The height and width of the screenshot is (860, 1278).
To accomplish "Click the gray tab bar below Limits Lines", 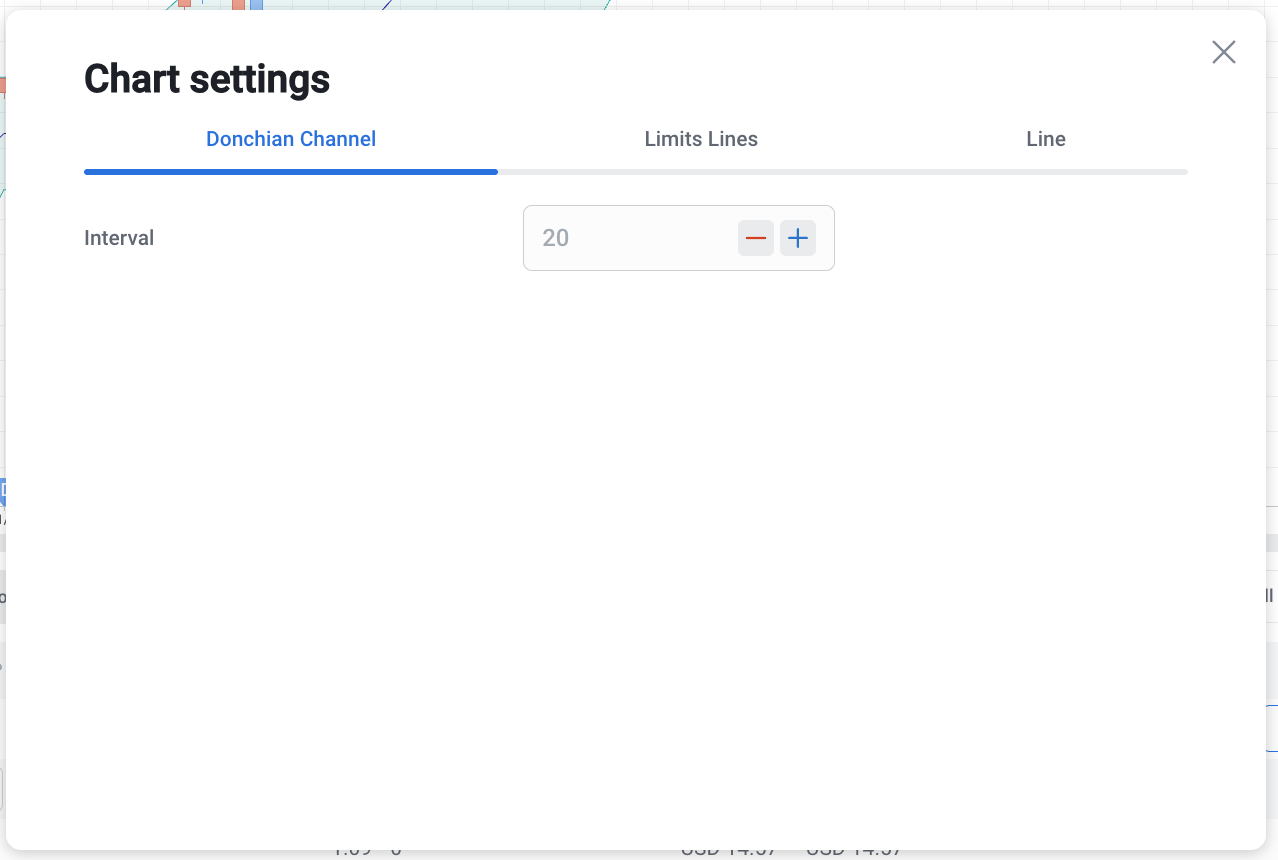I will click(700, 172).
